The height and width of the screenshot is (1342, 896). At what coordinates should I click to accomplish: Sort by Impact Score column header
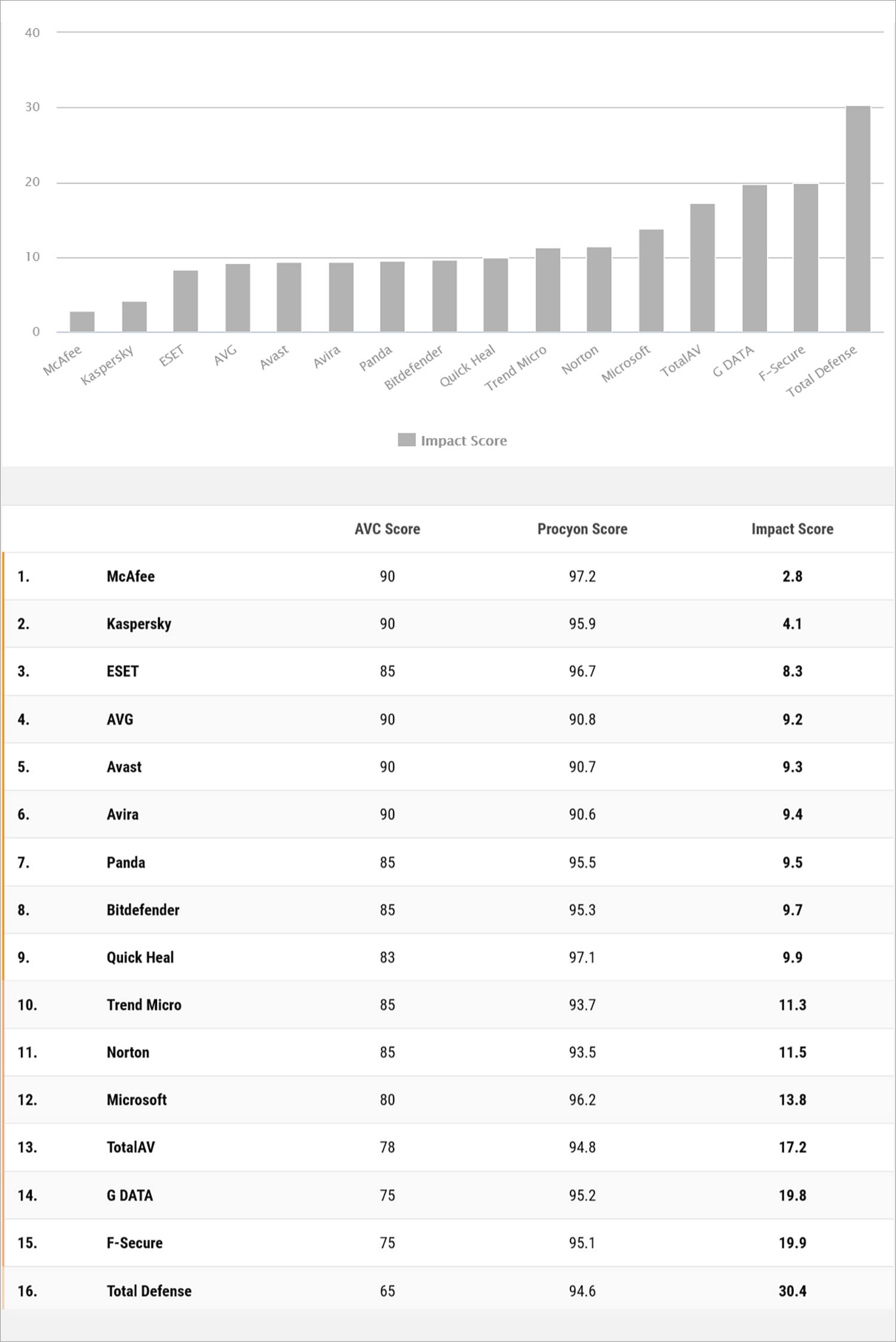[792, 529]
